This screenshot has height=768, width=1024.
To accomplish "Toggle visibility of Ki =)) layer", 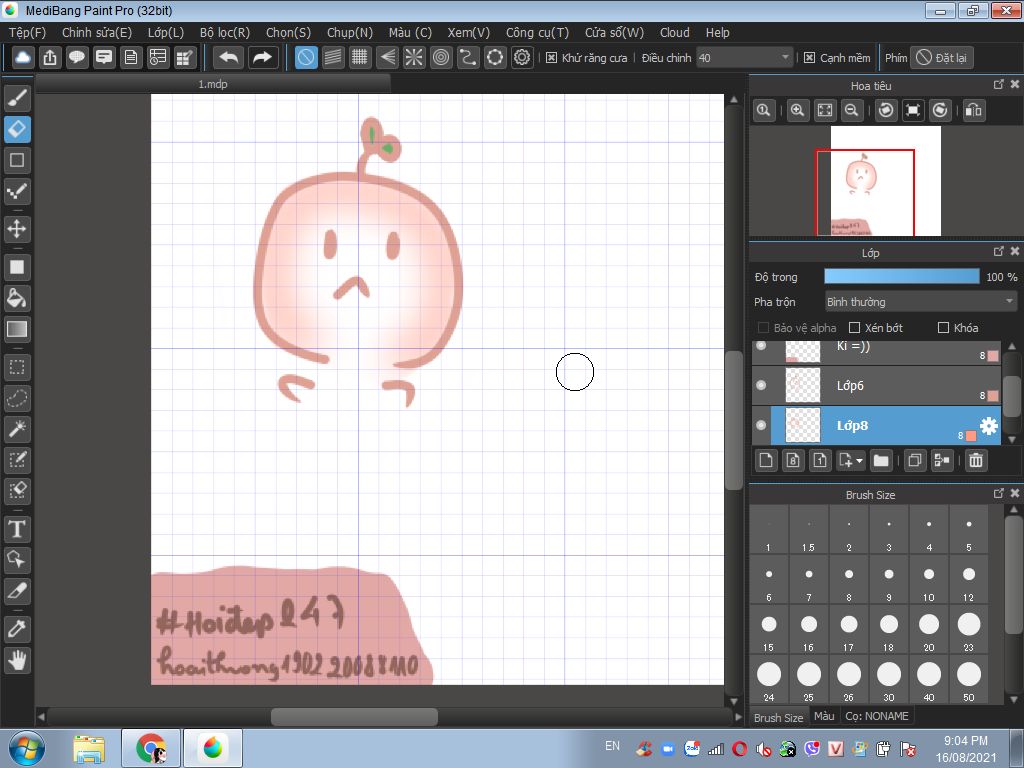I will (761, 345).
